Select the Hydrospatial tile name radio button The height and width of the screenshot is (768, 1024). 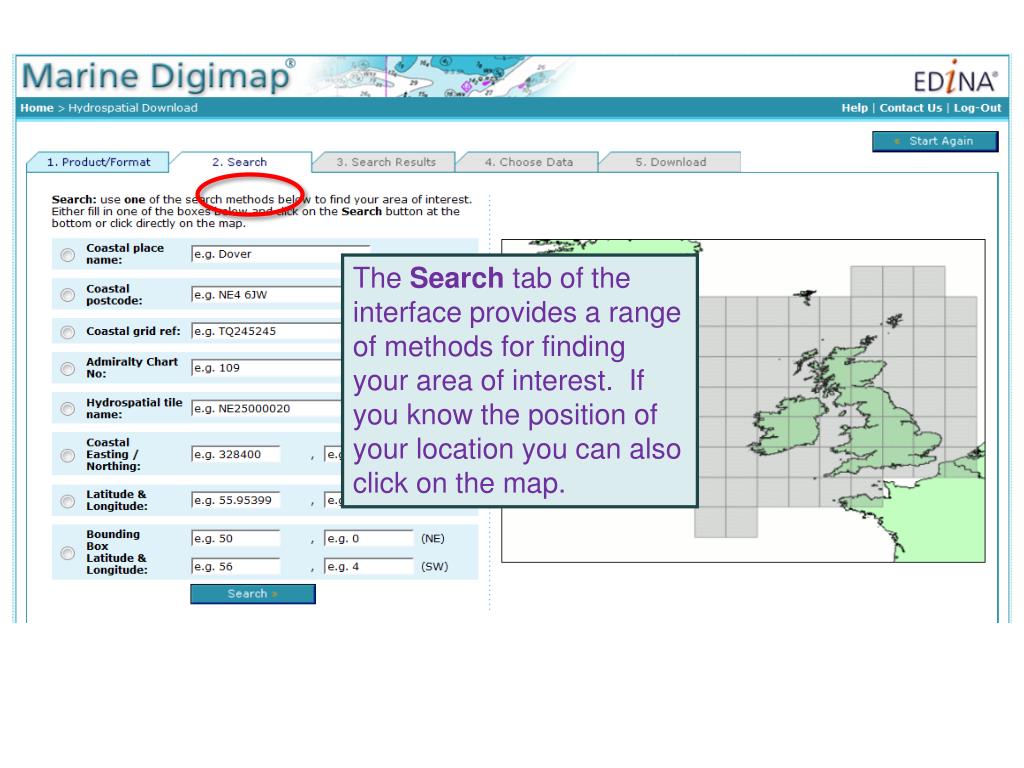click(x=67, y=409)
